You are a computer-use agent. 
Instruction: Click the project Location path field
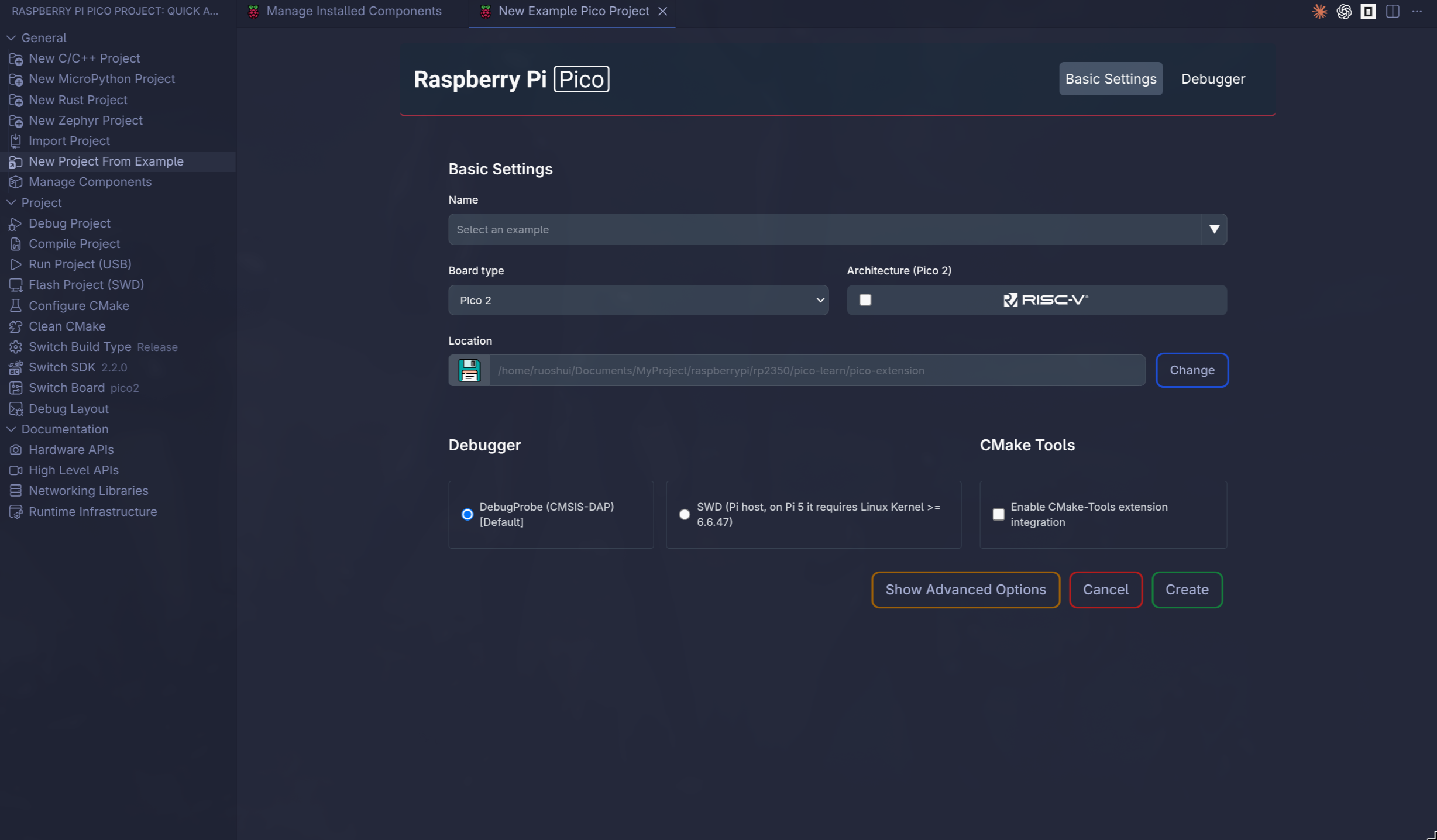click(817, 370)
